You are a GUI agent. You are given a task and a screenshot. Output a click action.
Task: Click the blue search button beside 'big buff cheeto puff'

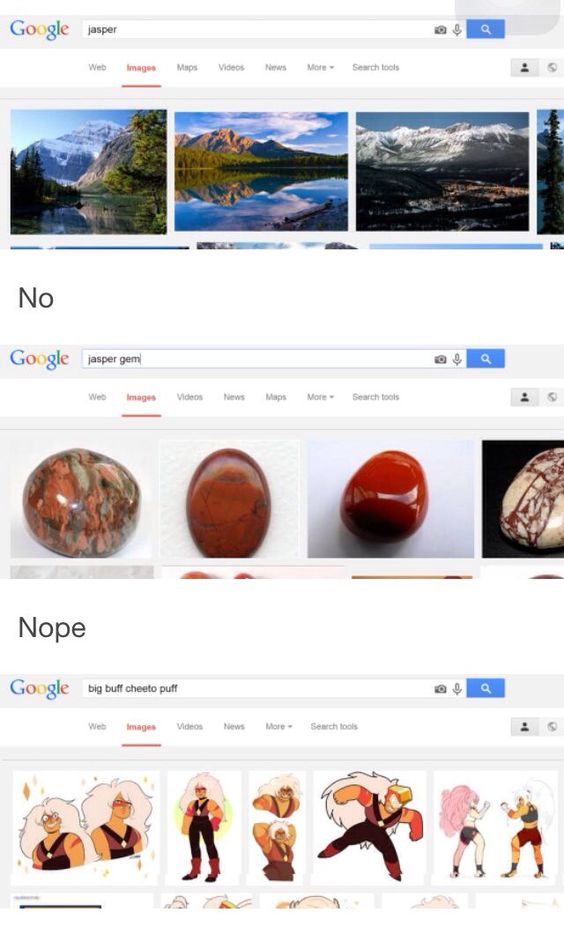tap(485, 688)
